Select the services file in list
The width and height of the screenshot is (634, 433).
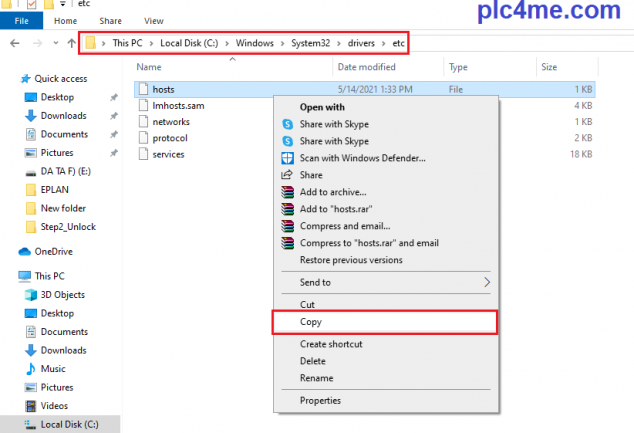pyautogui.click(x=169, y=154)
